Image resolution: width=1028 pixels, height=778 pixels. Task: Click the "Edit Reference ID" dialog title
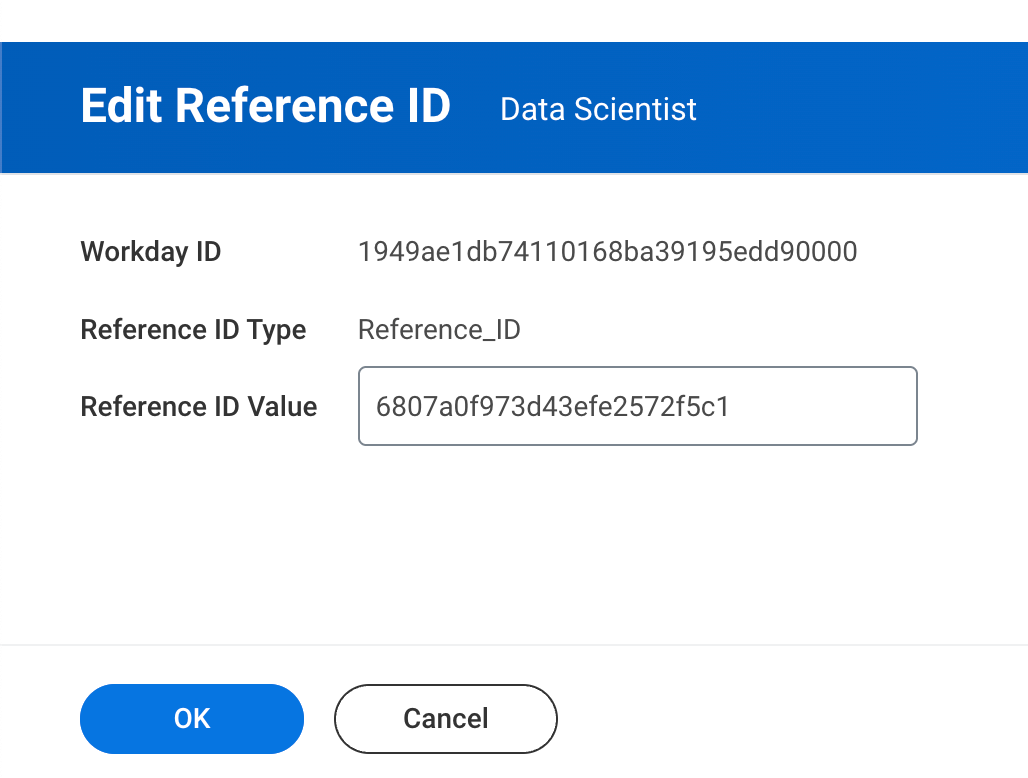click(265, 106)
